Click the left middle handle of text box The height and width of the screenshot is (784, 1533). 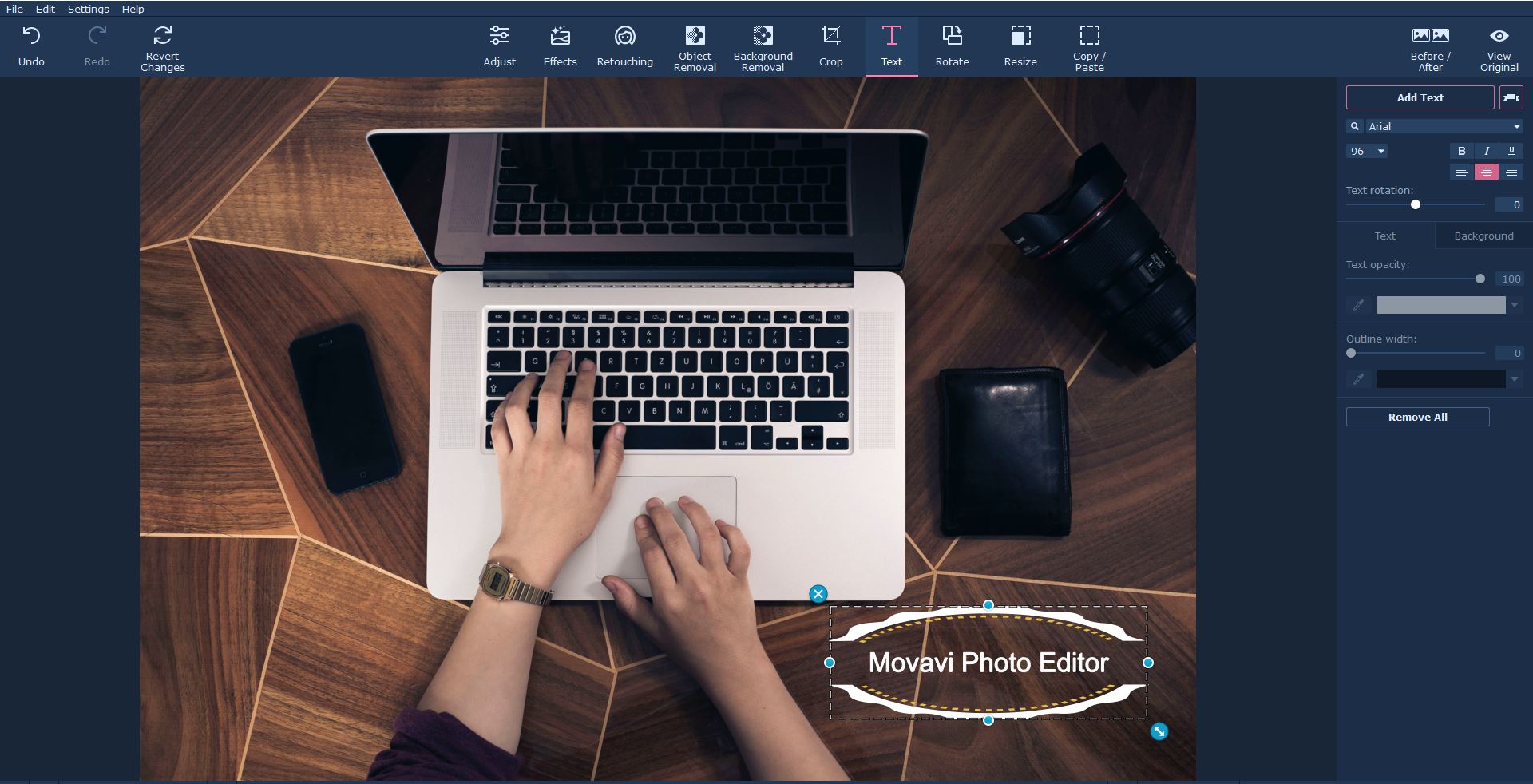(830, 663)
